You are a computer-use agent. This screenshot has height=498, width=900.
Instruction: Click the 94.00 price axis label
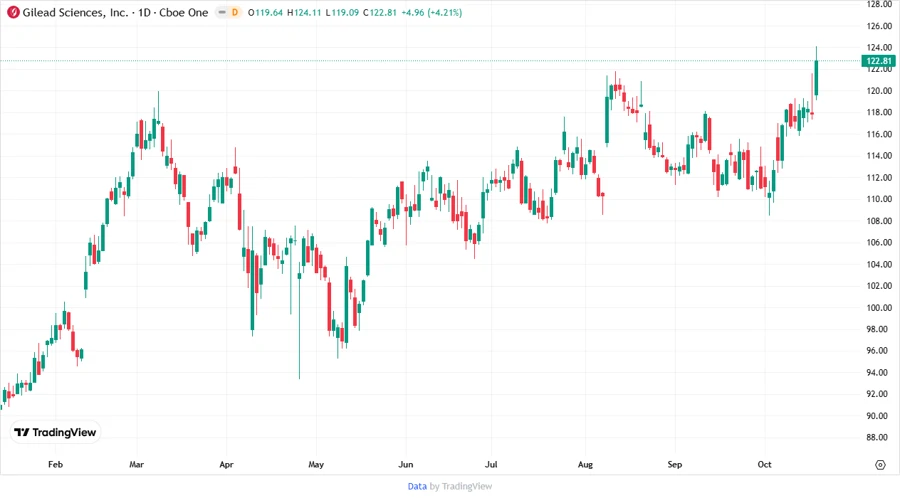click(x=879, y=372)
